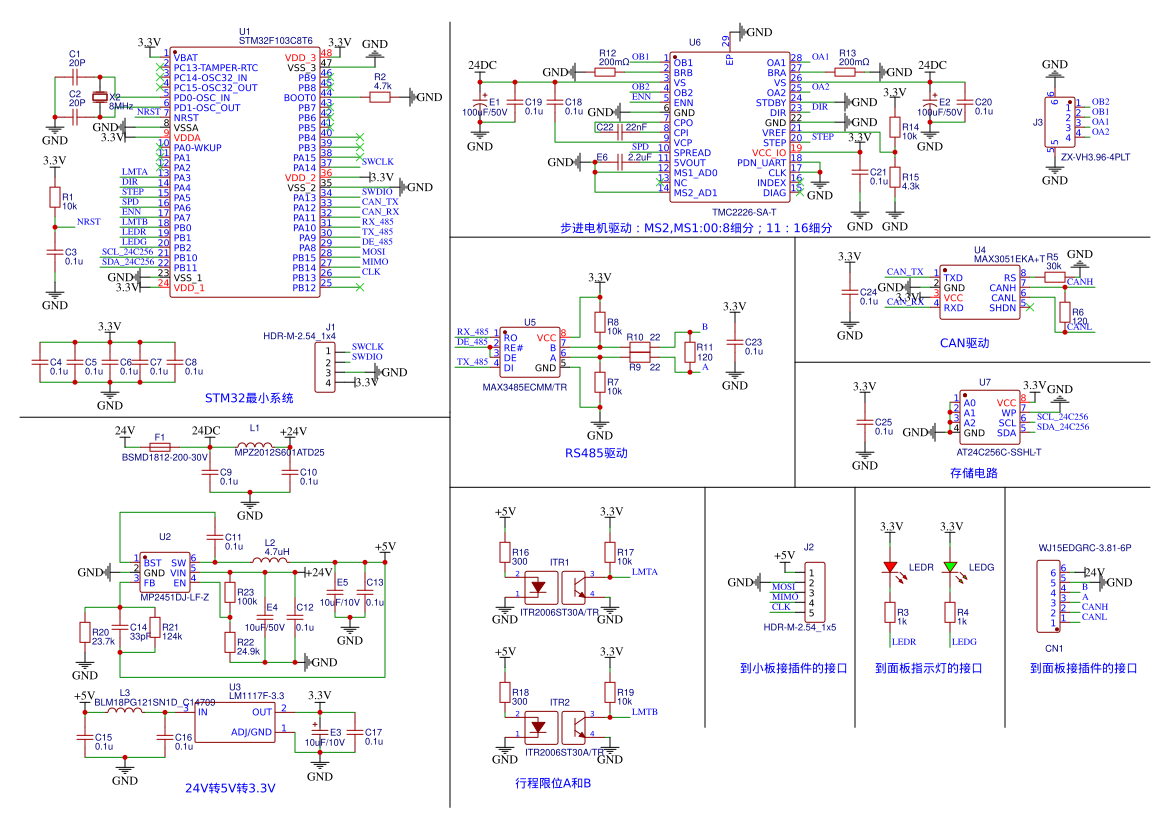Screen dimensions: 1169x828
Task: Select the BOOT0 pin label on U1
Action: [x=300, y=98]
